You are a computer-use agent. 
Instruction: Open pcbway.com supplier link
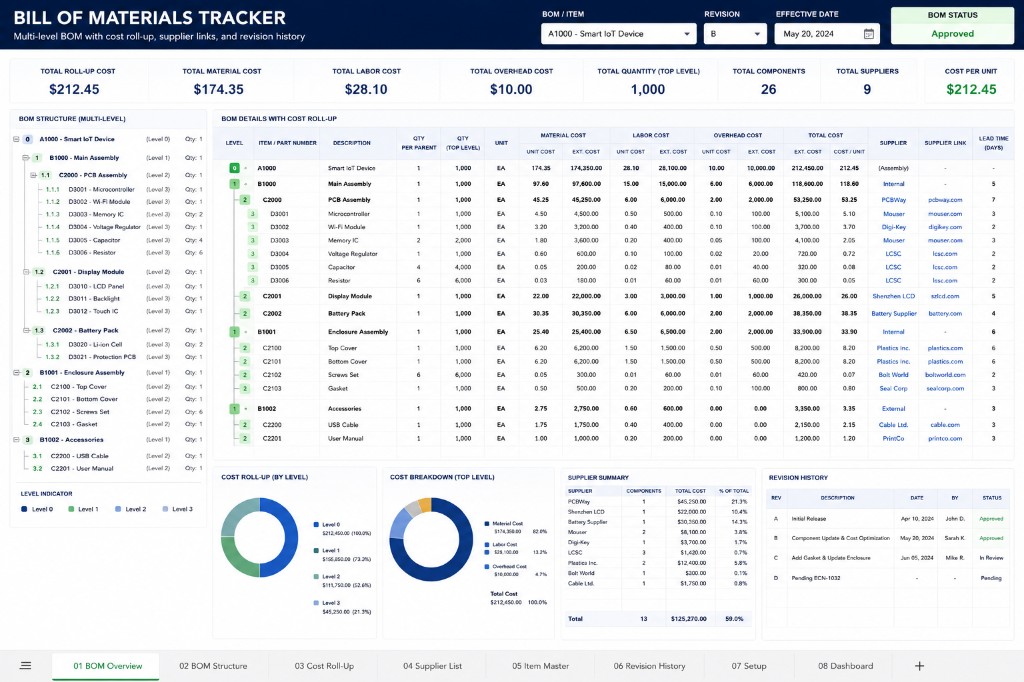coord(945,200)
